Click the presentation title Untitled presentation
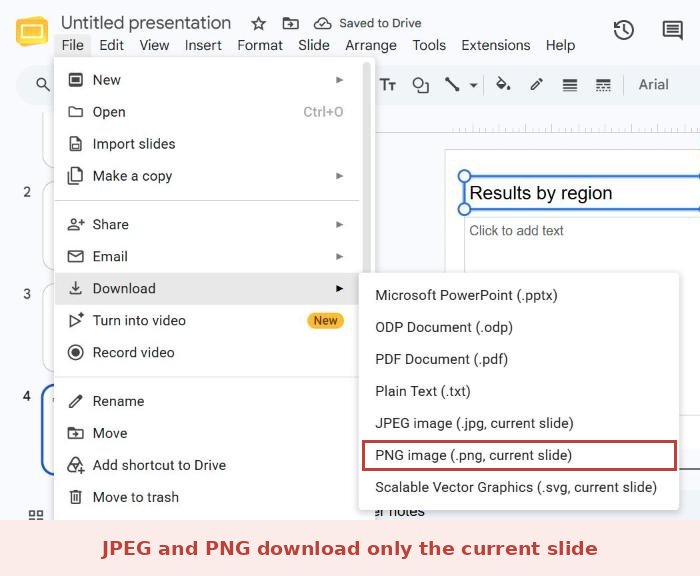The width and height of the screenshot is (700, 576). click(146, 23)
